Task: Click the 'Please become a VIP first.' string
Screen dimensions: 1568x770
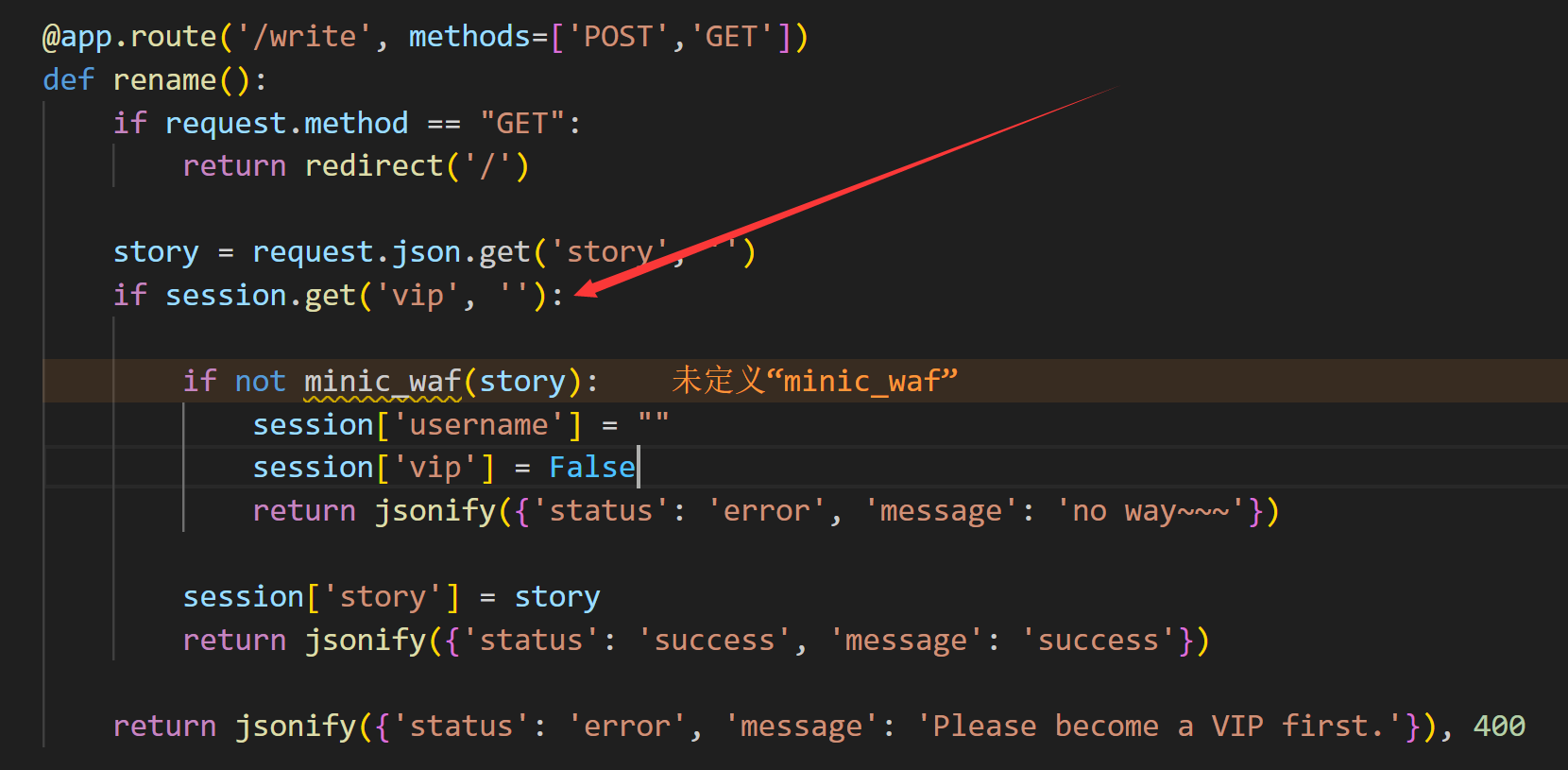Action: coord(1161,727)
